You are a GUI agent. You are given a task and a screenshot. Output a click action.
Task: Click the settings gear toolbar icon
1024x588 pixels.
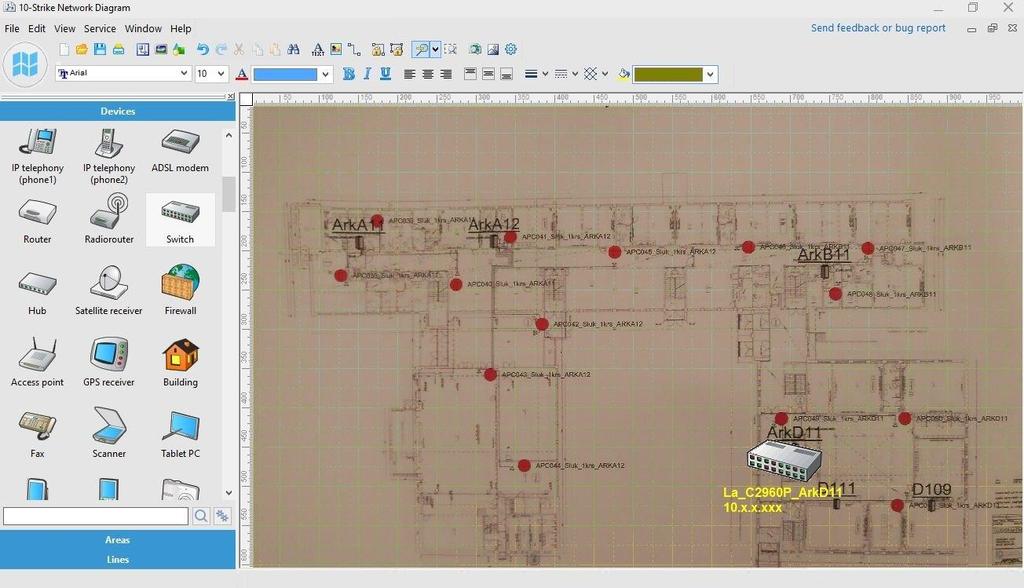(x=511, y=50)
